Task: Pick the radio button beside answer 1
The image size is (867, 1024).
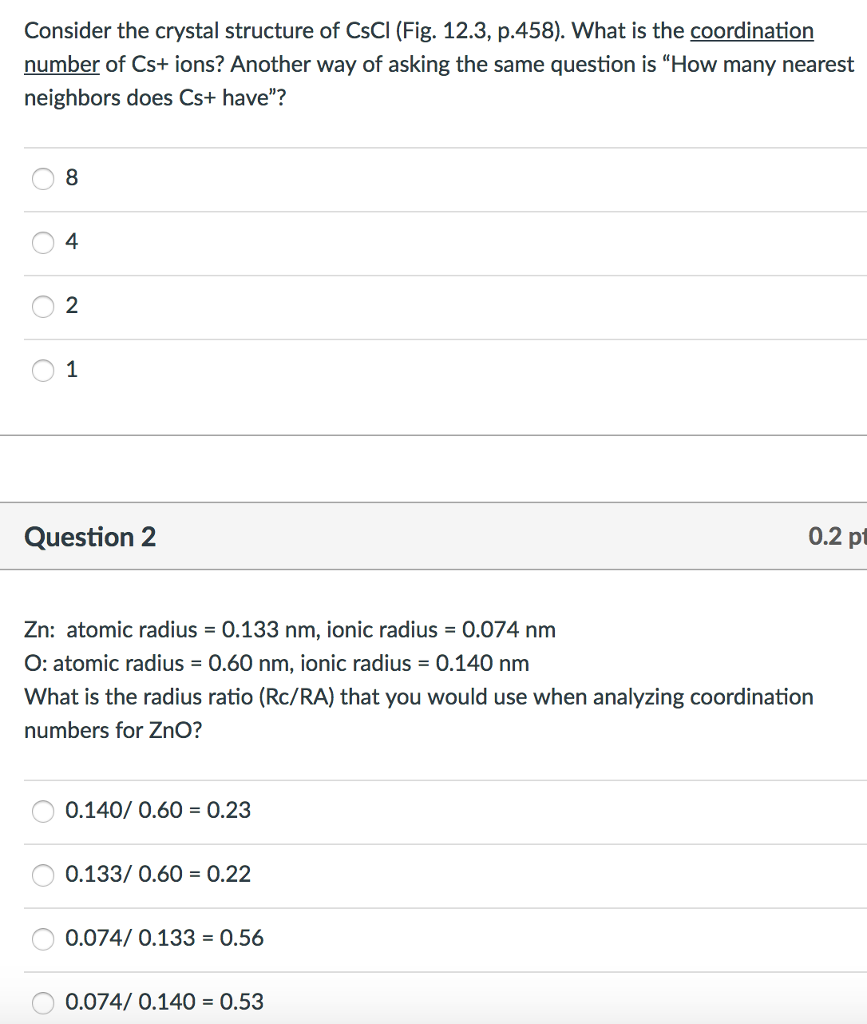Action: click(43, 370)
